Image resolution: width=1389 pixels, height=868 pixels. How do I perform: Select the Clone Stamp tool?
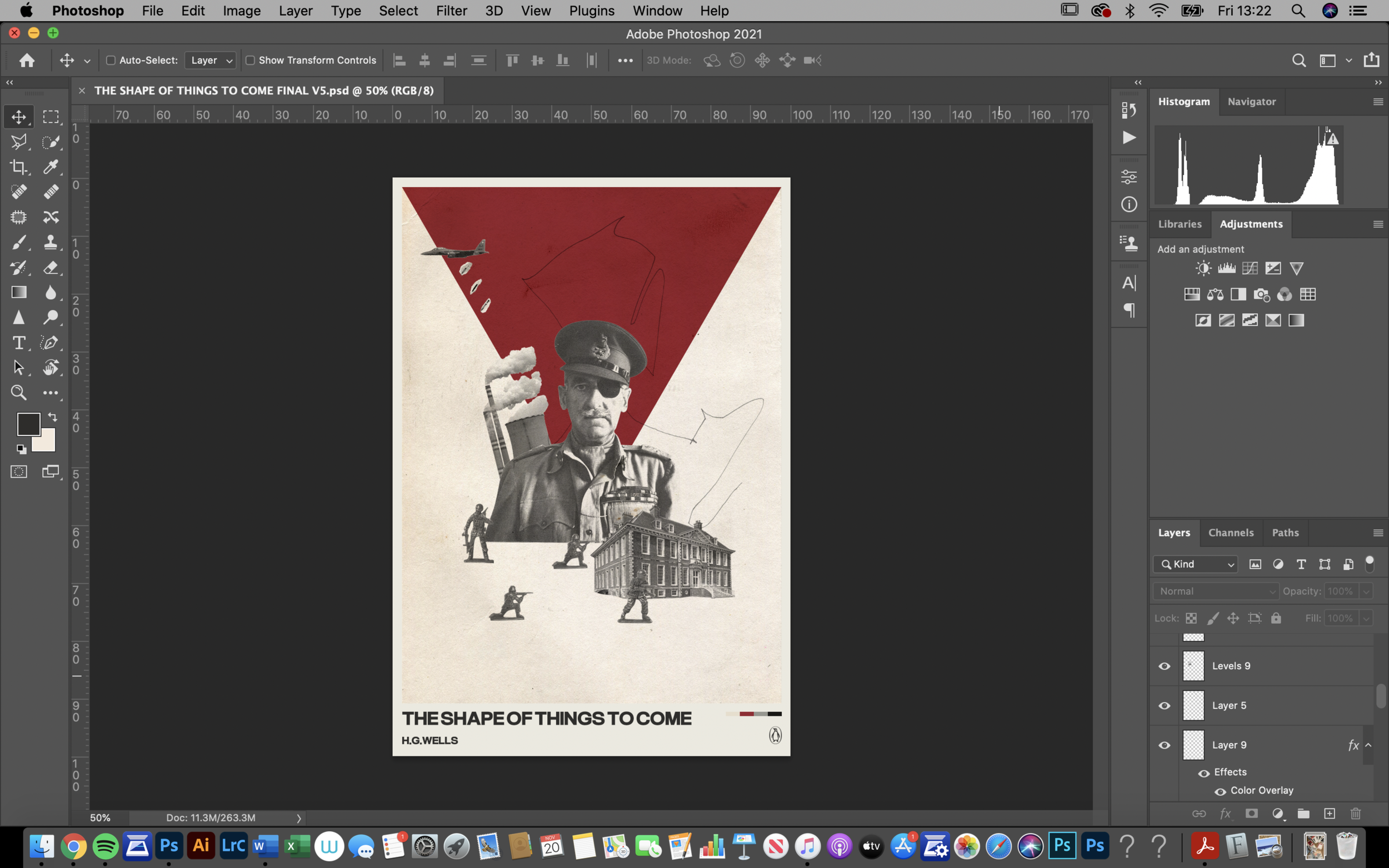coord(51,242)
